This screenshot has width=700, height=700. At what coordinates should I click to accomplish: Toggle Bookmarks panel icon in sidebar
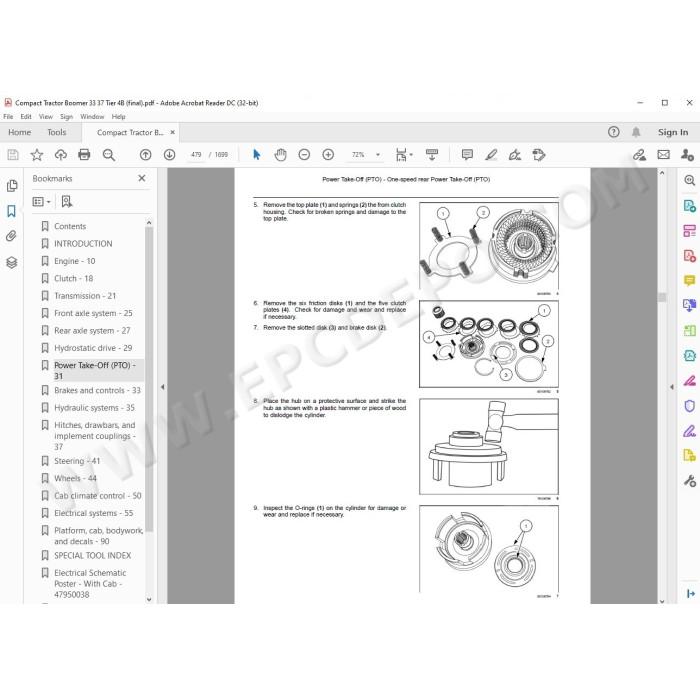(12, 211)
